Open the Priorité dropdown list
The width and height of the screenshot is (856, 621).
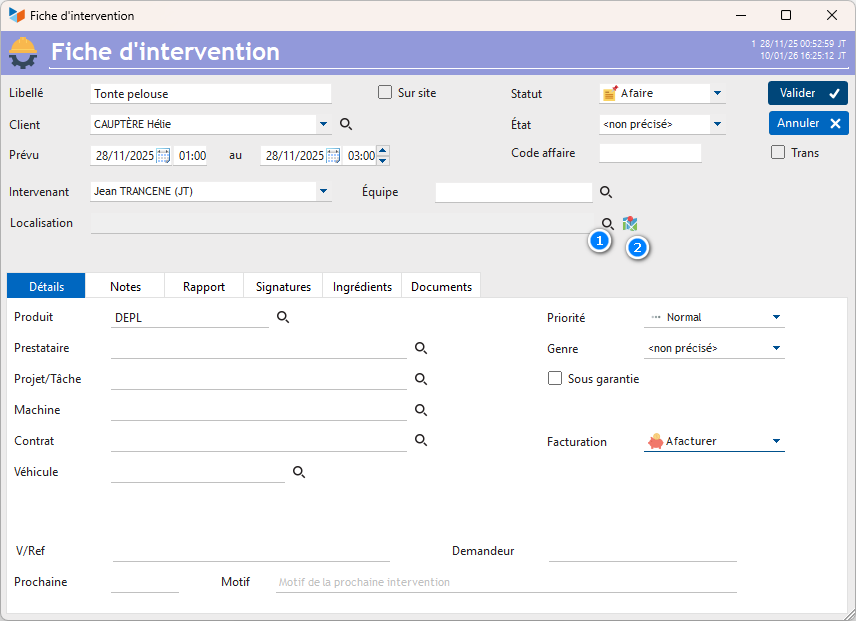776,317
